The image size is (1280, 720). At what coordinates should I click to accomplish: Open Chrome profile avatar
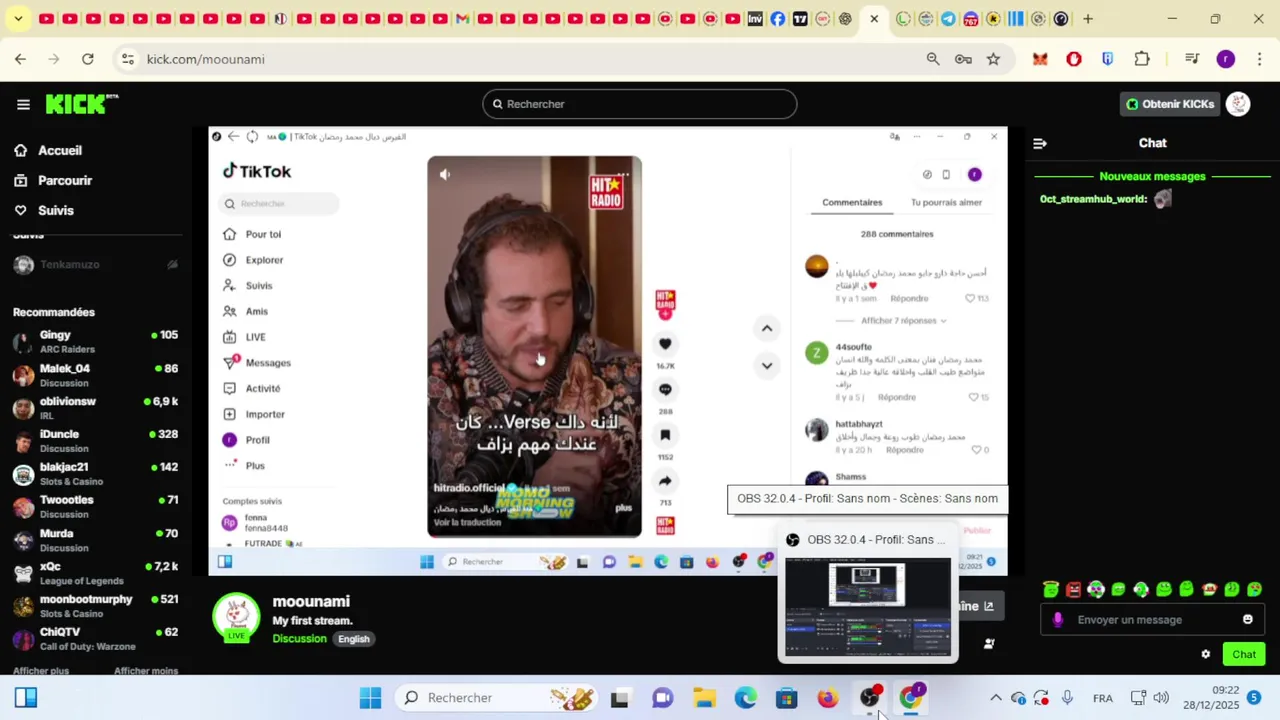[1226, 59]
